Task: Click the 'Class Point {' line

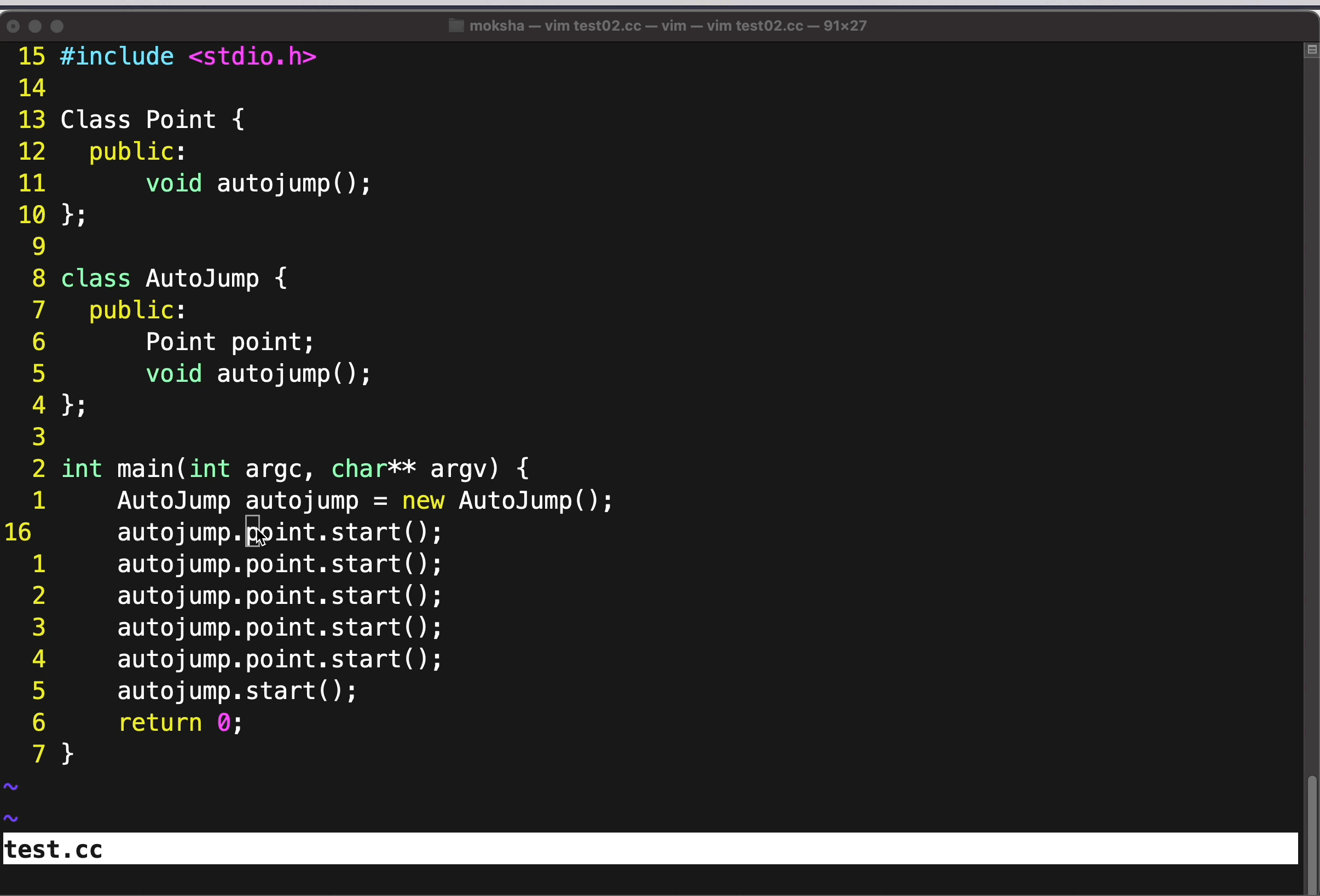Action: click(152, 120)
